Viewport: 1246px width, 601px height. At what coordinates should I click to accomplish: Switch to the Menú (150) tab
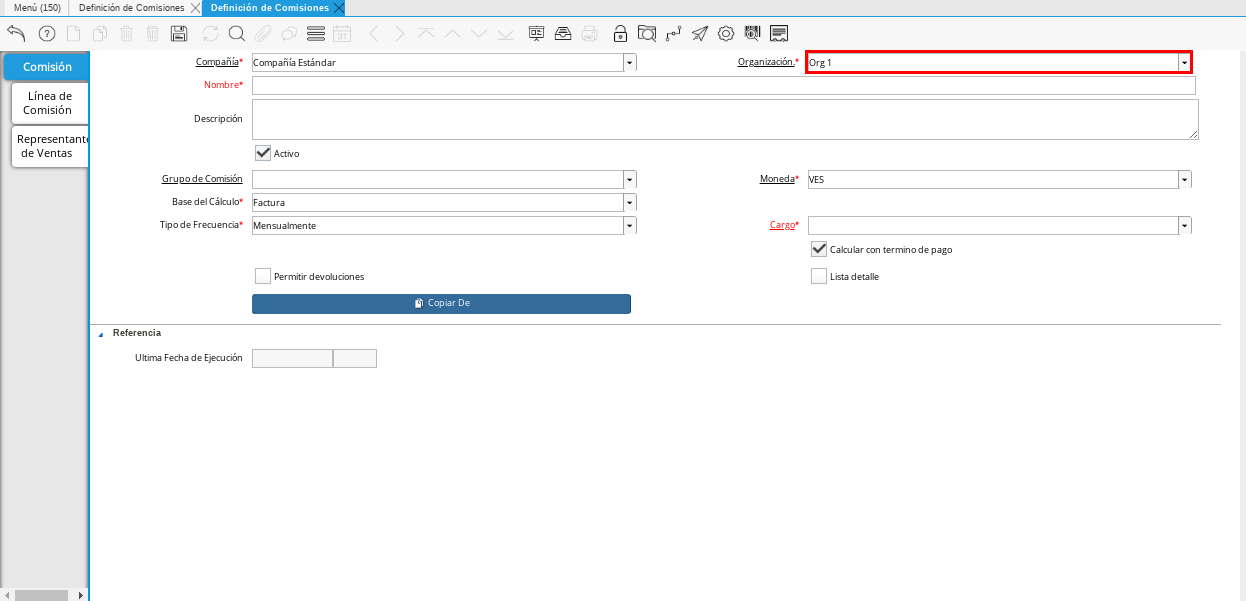coord(37,7)
